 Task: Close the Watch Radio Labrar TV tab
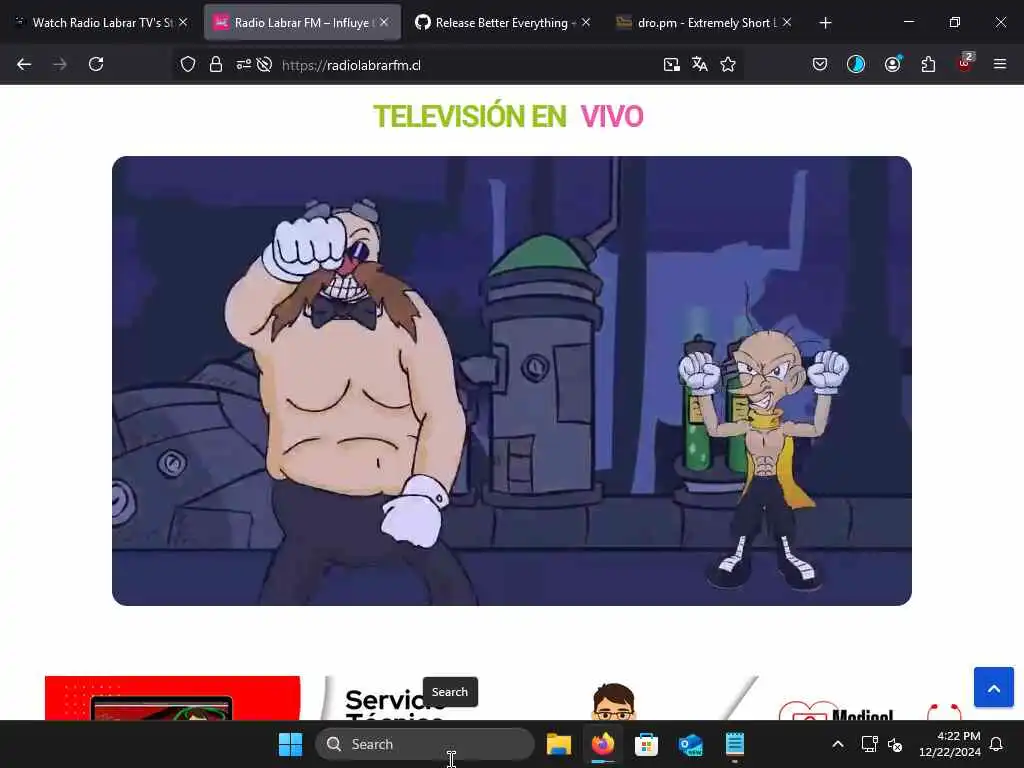coord(184,22)
